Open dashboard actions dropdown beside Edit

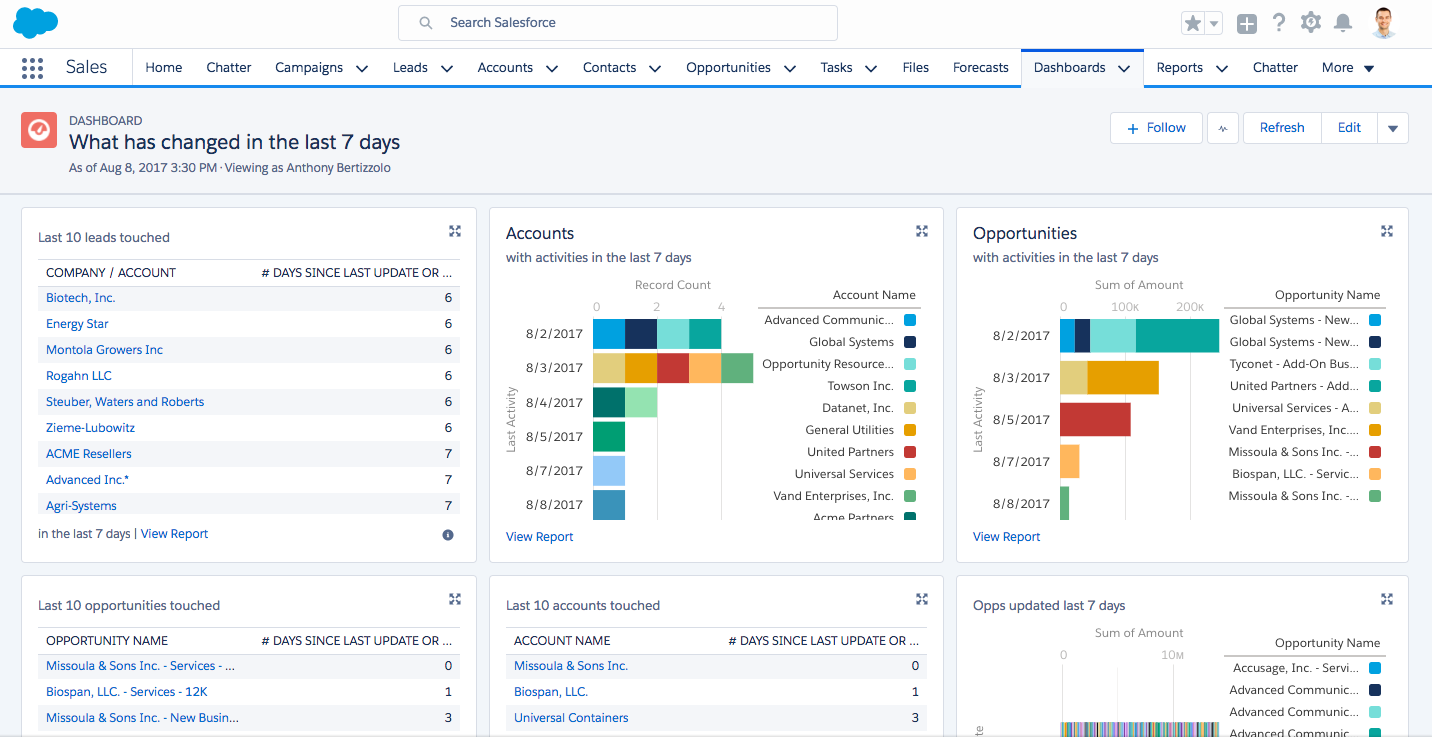pos(1393,128)
